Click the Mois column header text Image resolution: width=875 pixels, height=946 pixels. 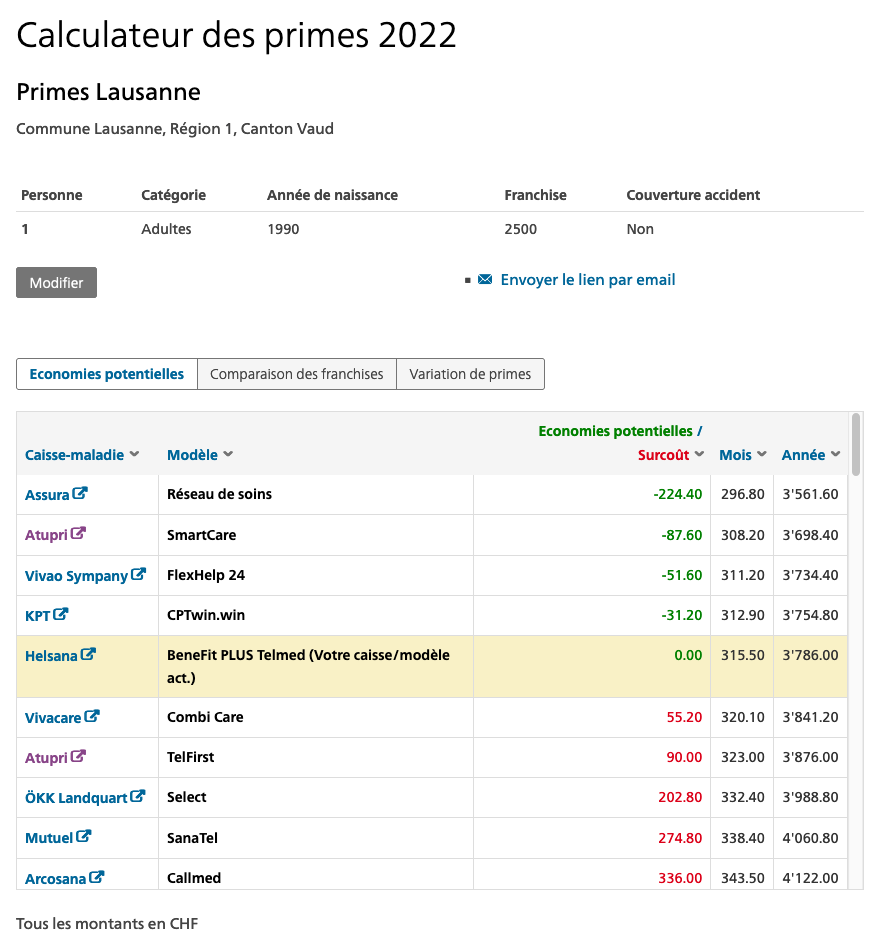click(735, 455)
